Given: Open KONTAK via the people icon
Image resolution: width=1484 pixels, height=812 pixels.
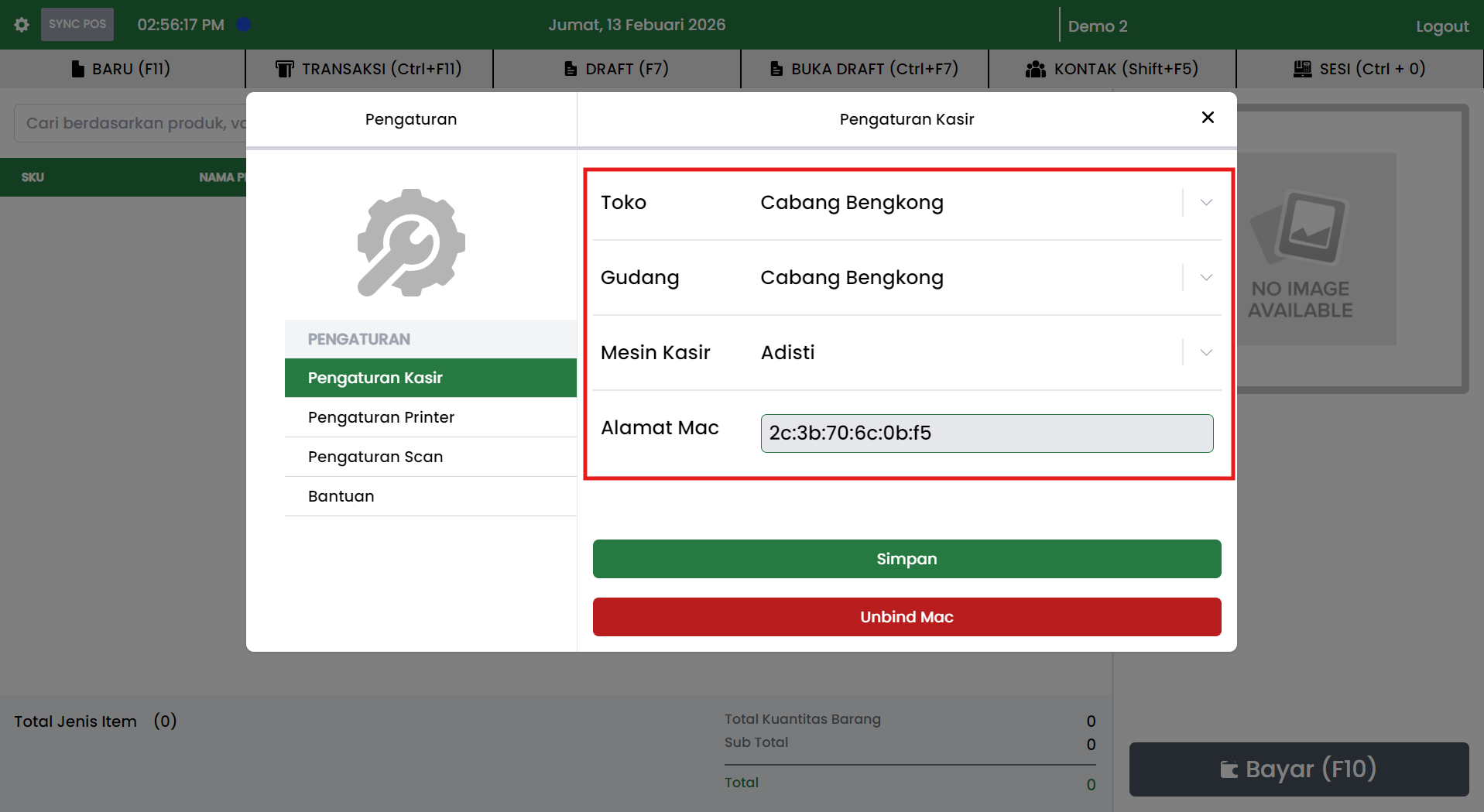Looking at the screenshot, I should click(x=1035, y=69).
